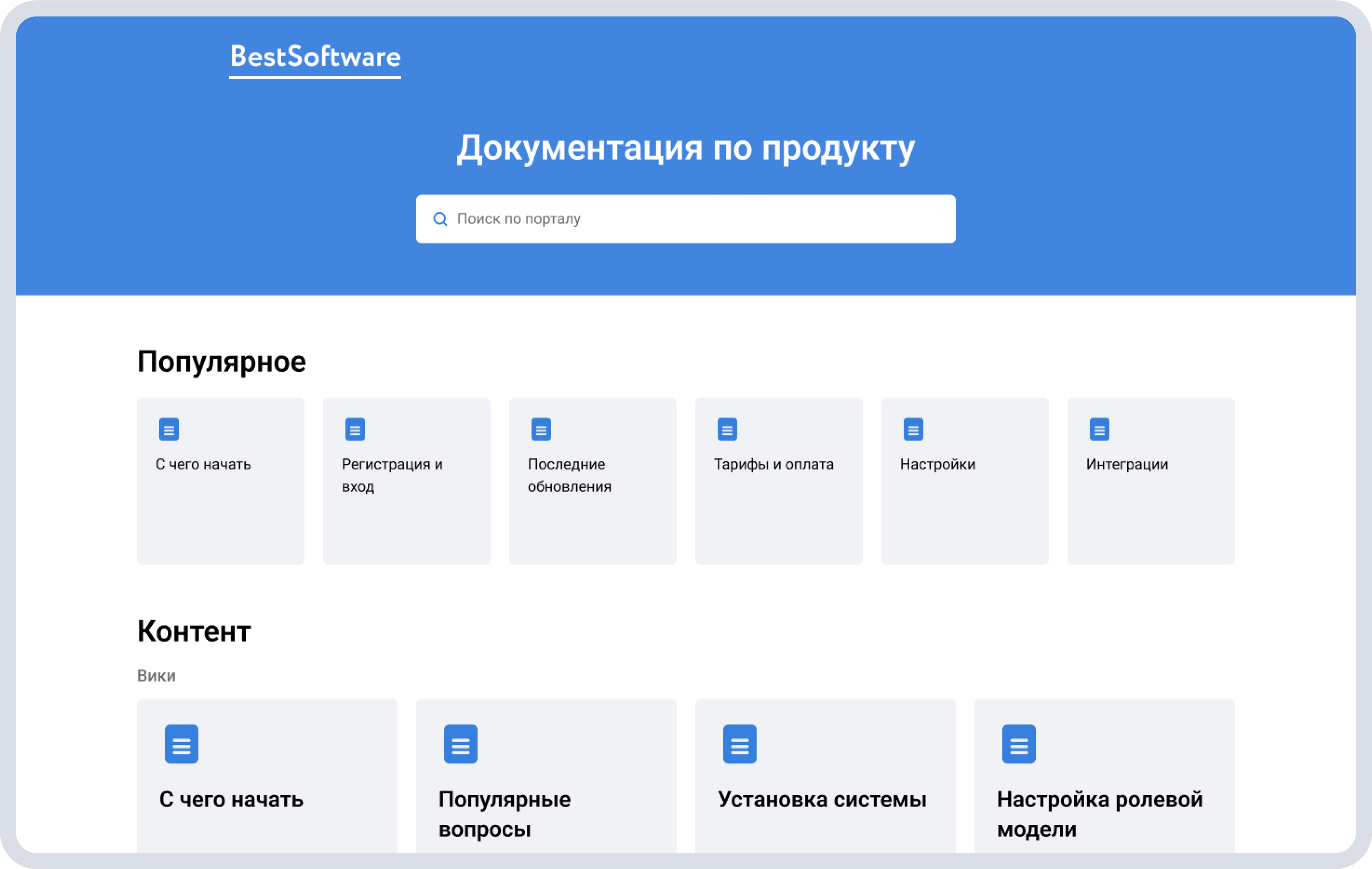
Task: Open the 'Тарифы и оплата' article
Action: click(778, 481)
